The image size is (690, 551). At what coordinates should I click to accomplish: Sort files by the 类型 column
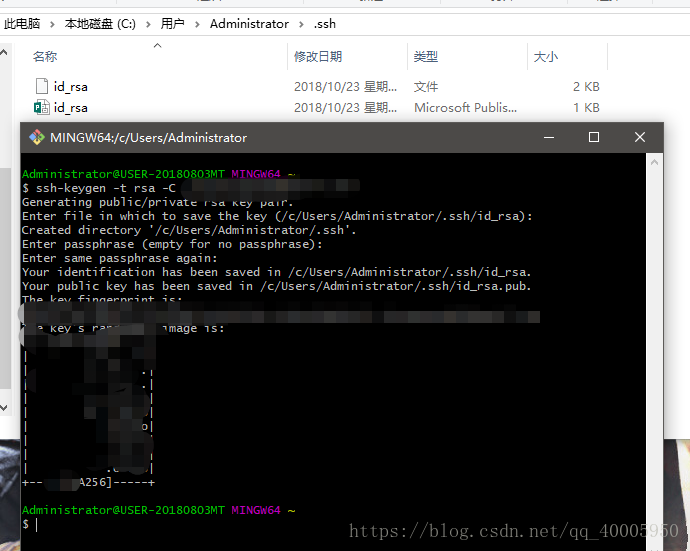[x=426, y=56]
